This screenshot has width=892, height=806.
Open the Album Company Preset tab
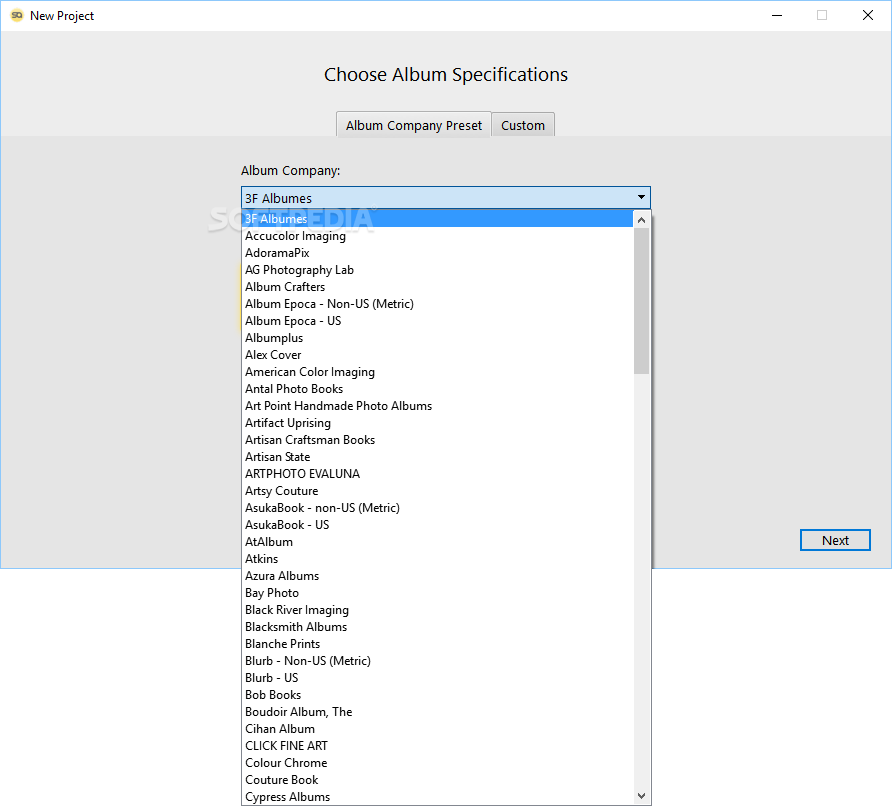pos(414,125)
